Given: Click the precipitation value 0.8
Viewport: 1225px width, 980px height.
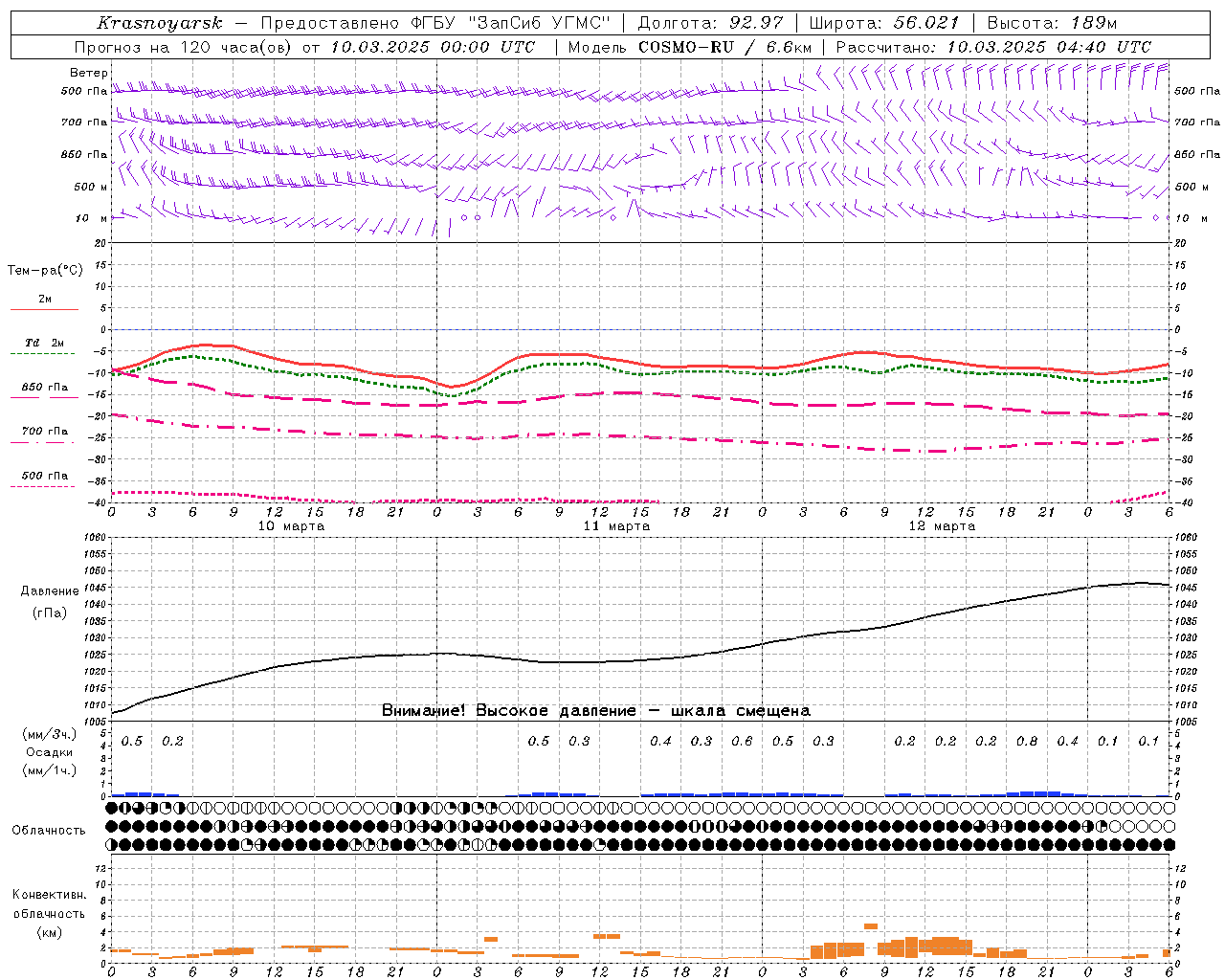Looking at the screenshot, I should point(1027,742).
